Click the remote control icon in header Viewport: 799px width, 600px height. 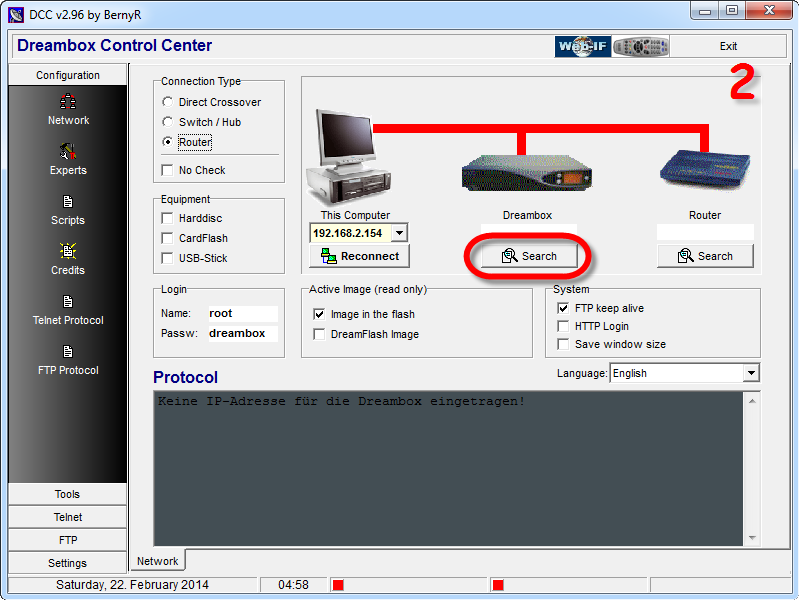coord(641,47)
